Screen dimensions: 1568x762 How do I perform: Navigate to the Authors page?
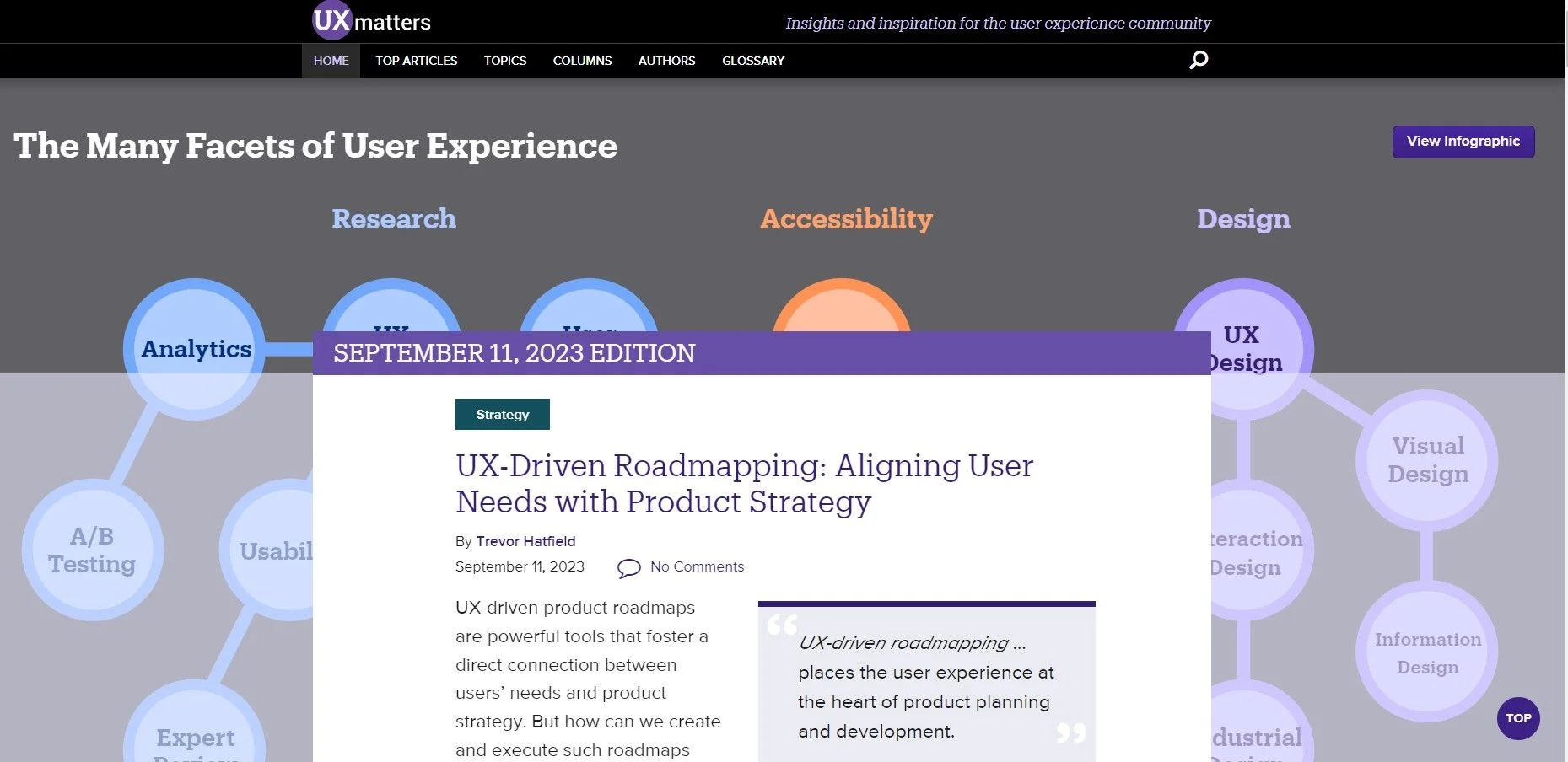point(666,61)
